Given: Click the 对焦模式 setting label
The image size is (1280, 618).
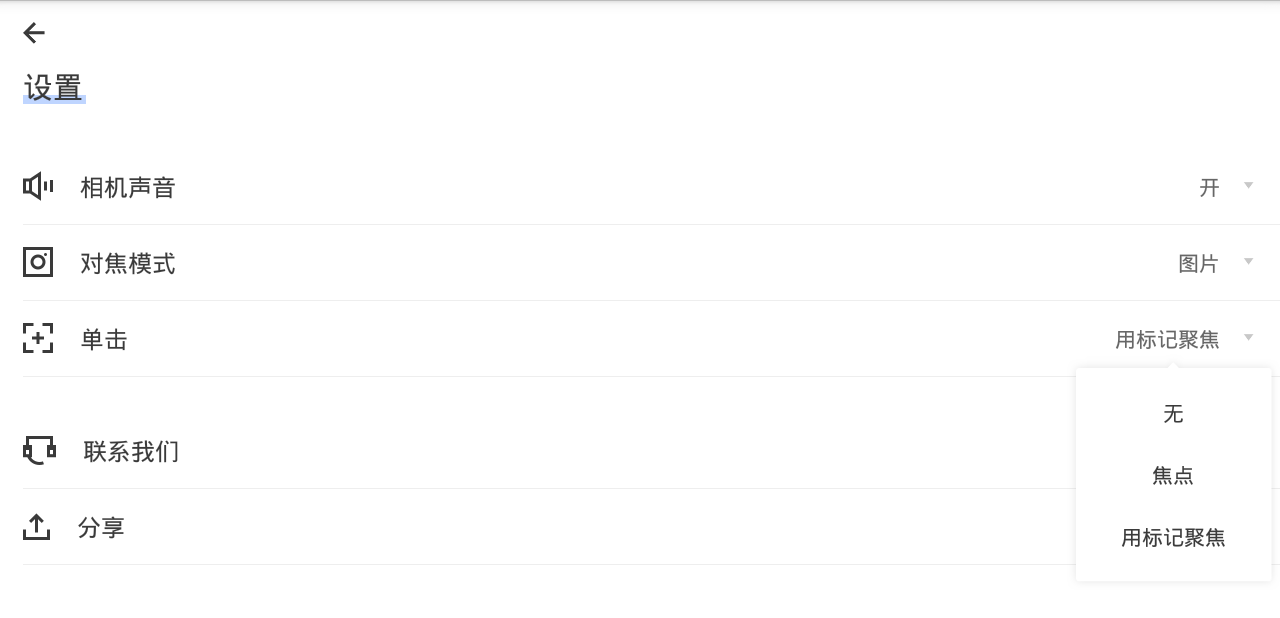Looking at the screenshot, I should (128, 263).
